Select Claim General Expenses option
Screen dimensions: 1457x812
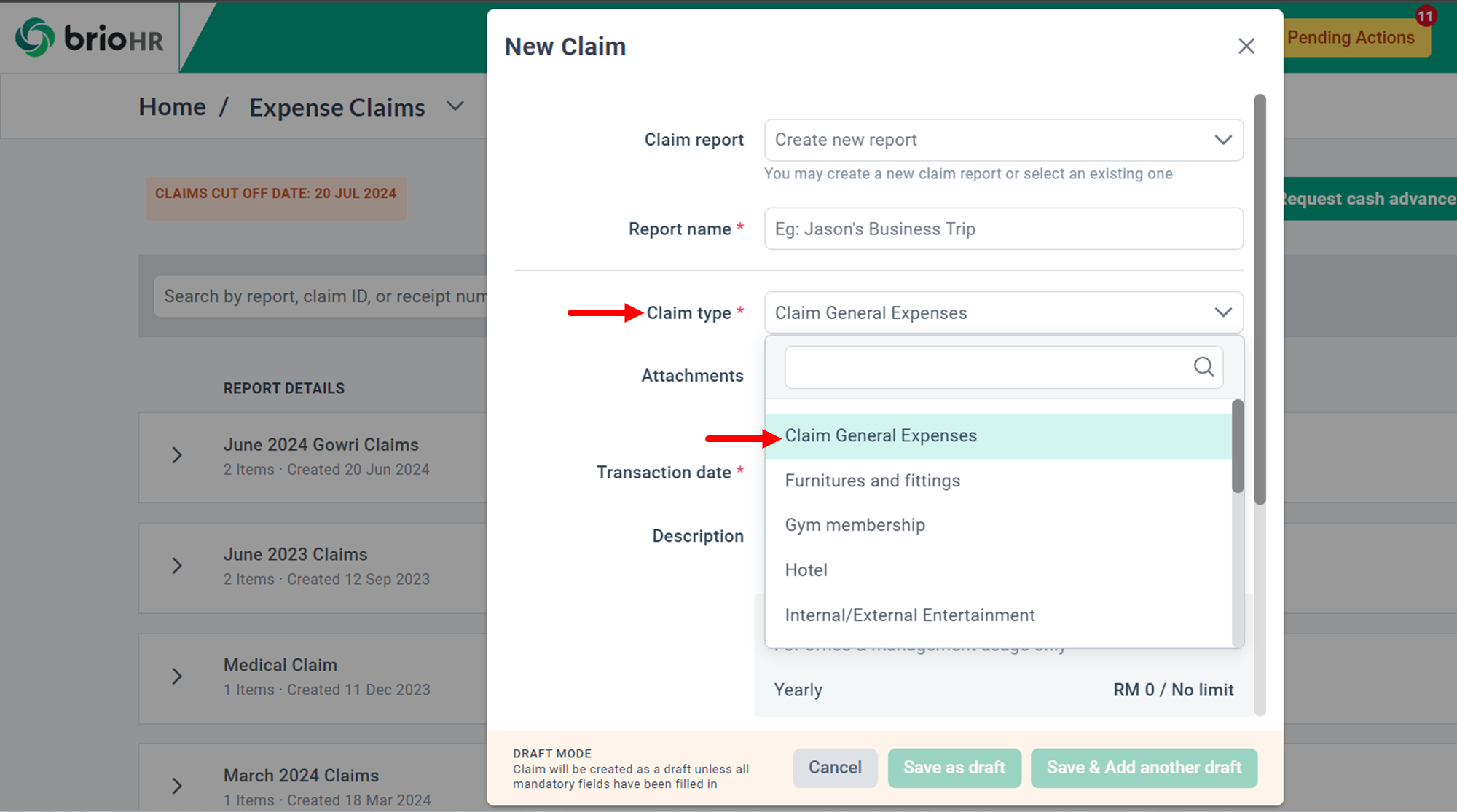[881, 435]
